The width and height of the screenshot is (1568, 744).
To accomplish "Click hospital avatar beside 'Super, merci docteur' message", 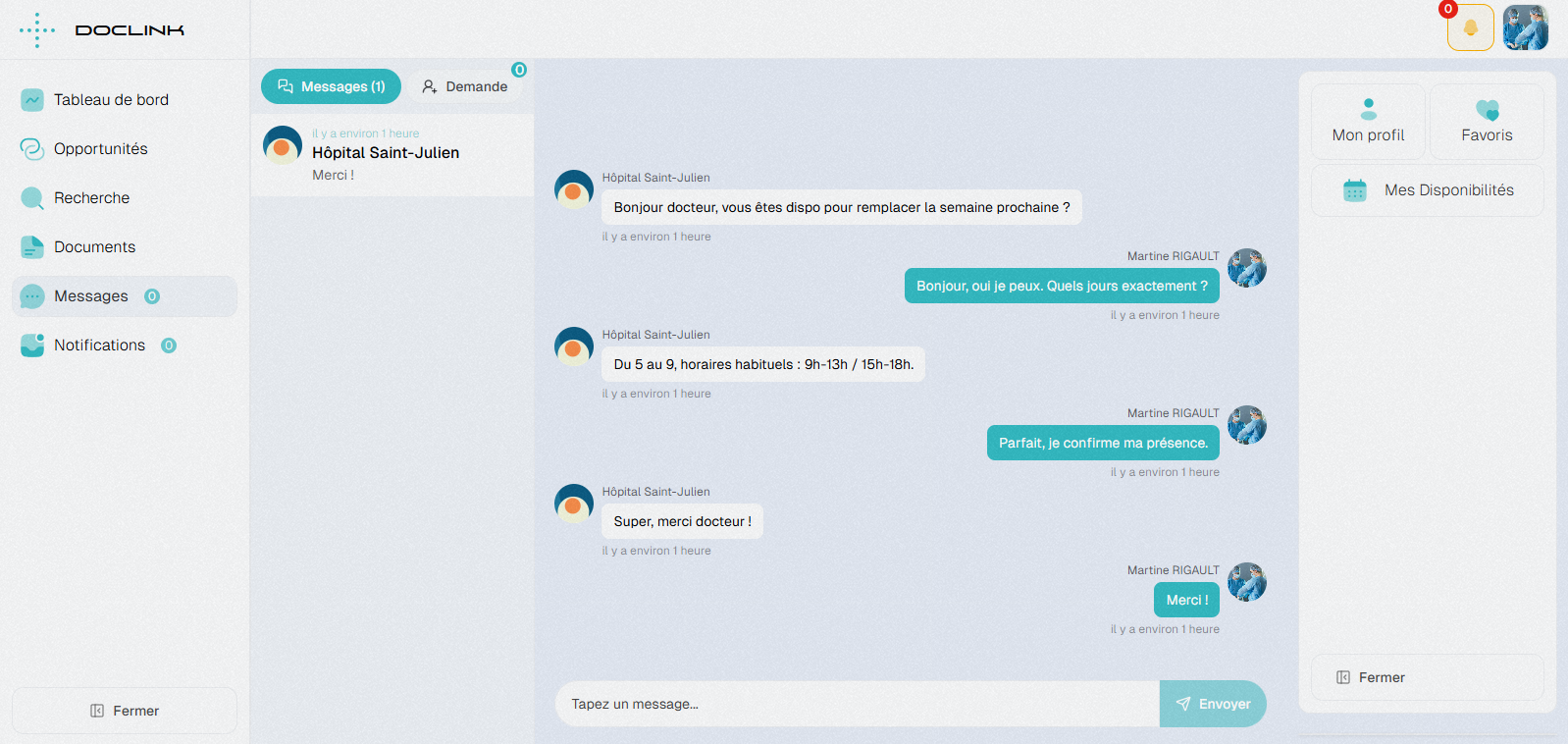I will point(574,504).
